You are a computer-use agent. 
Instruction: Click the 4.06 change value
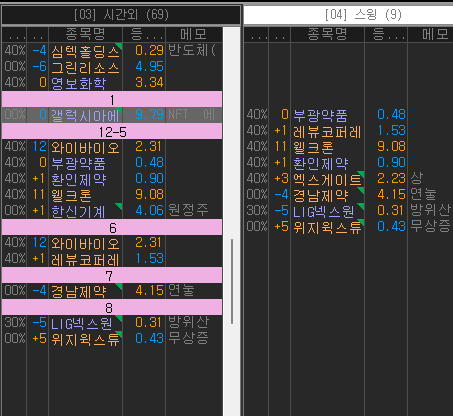[x=149, y=211]
